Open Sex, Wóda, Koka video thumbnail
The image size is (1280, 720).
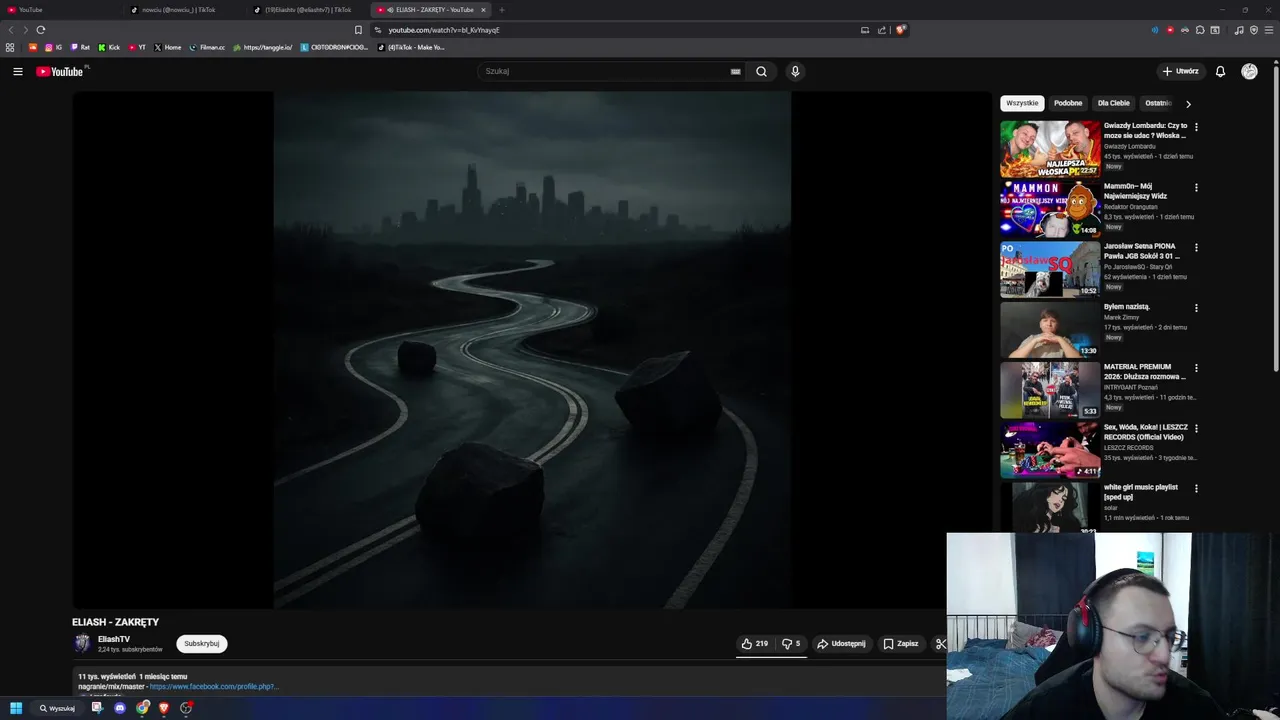[1050, 450]
